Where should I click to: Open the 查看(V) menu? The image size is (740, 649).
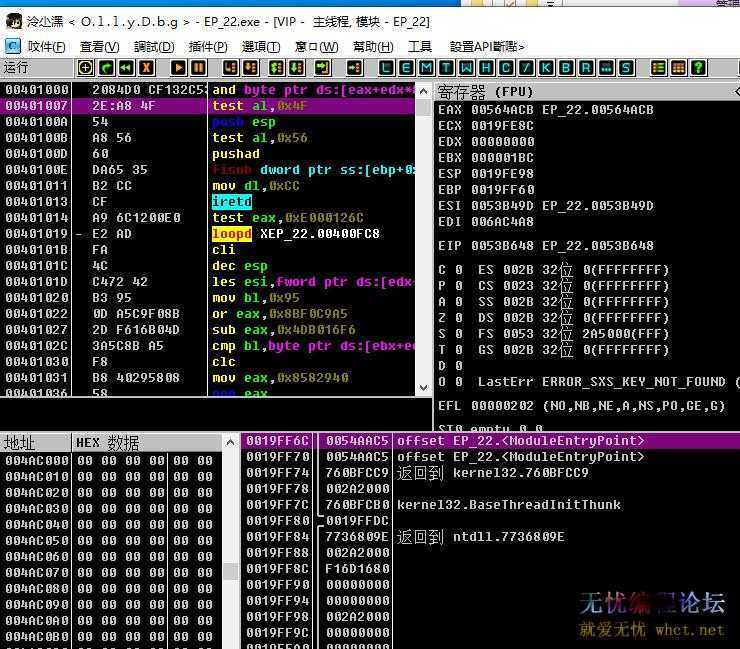pyautogui.click(x=99, y=47)
